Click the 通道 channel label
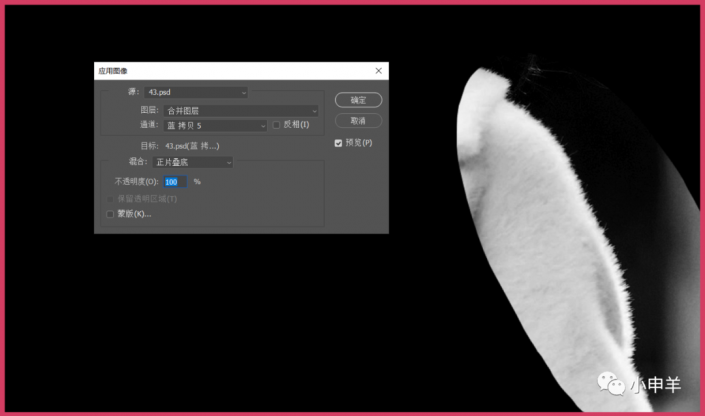Image resolution: width=705 pixels, height=416 pixels. click(150, 125)
